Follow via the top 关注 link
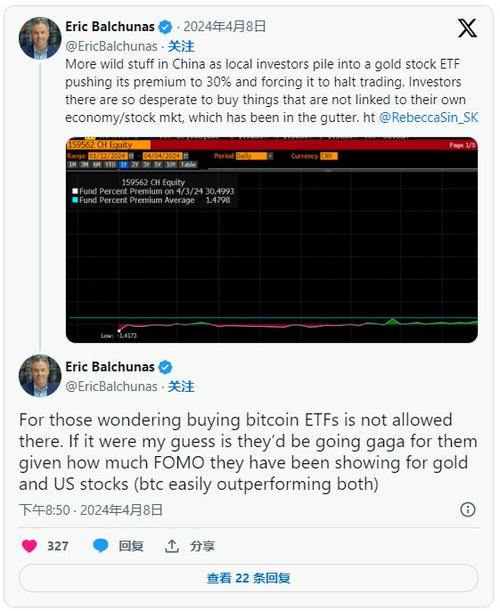 [x=181, y=46]
